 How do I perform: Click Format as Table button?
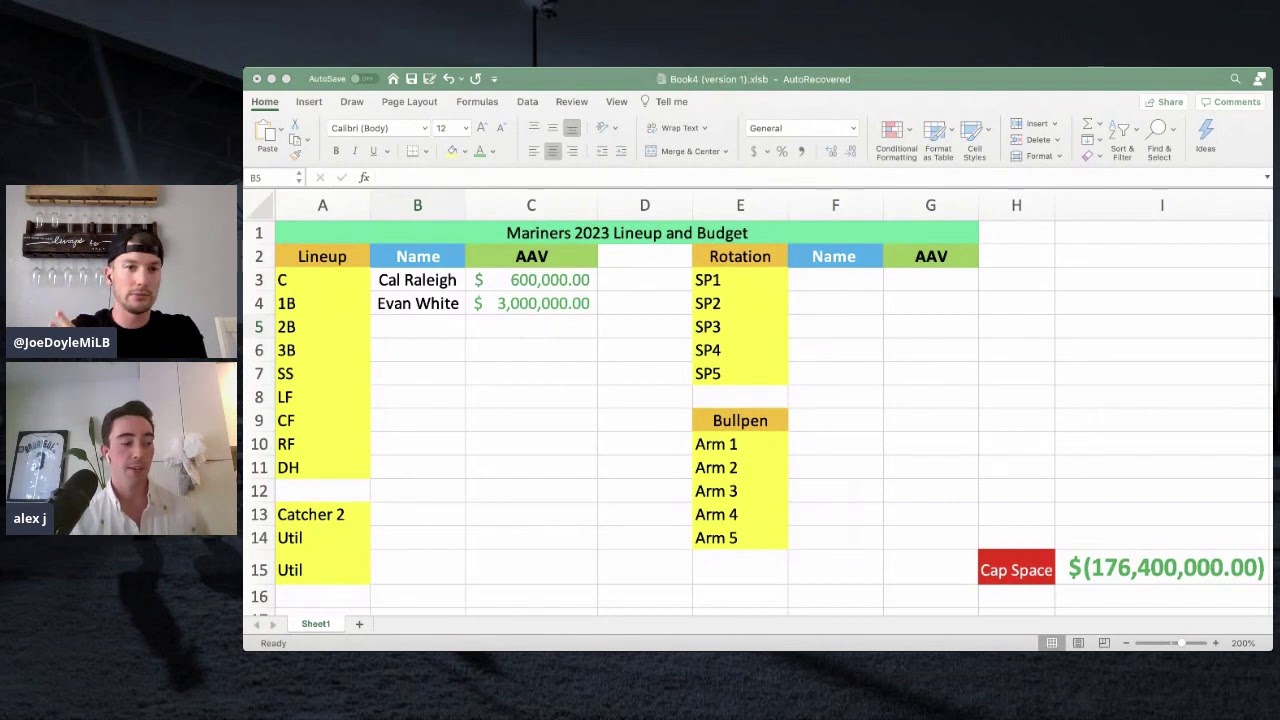[938, 141]
